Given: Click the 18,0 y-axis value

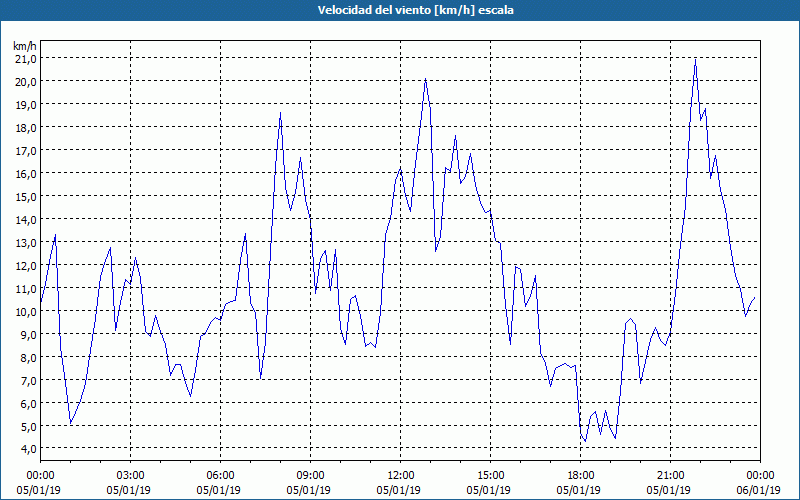Looking at the screenshot, I should [26, 128].
